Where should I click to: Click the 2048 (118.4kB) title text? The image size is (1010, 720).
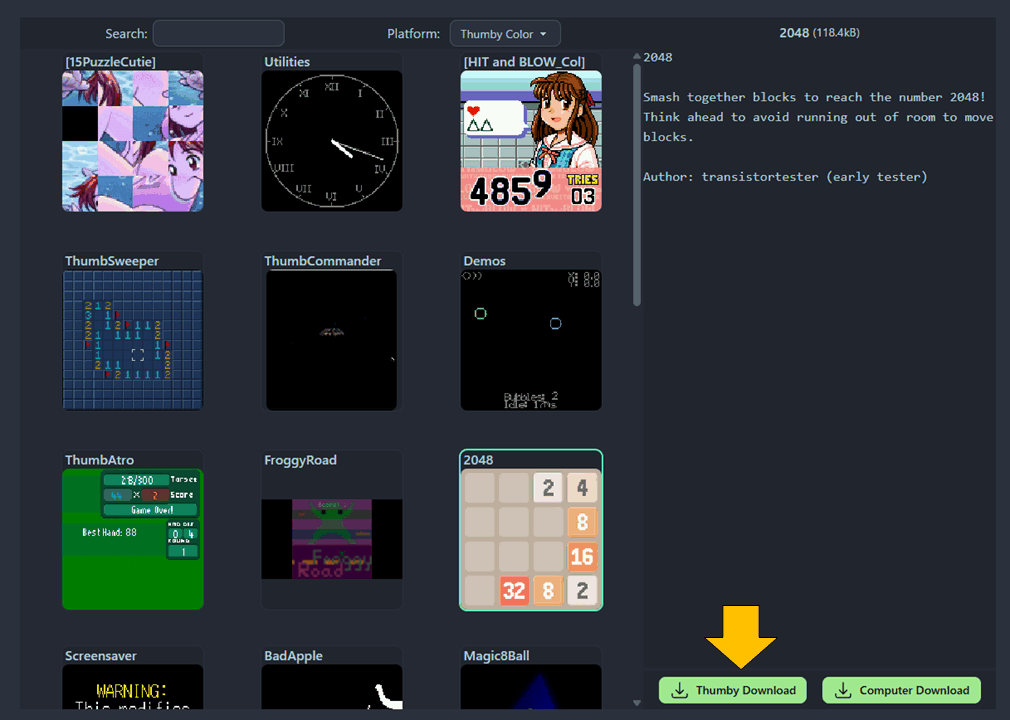pyautogui.click(x=819, y=33)
